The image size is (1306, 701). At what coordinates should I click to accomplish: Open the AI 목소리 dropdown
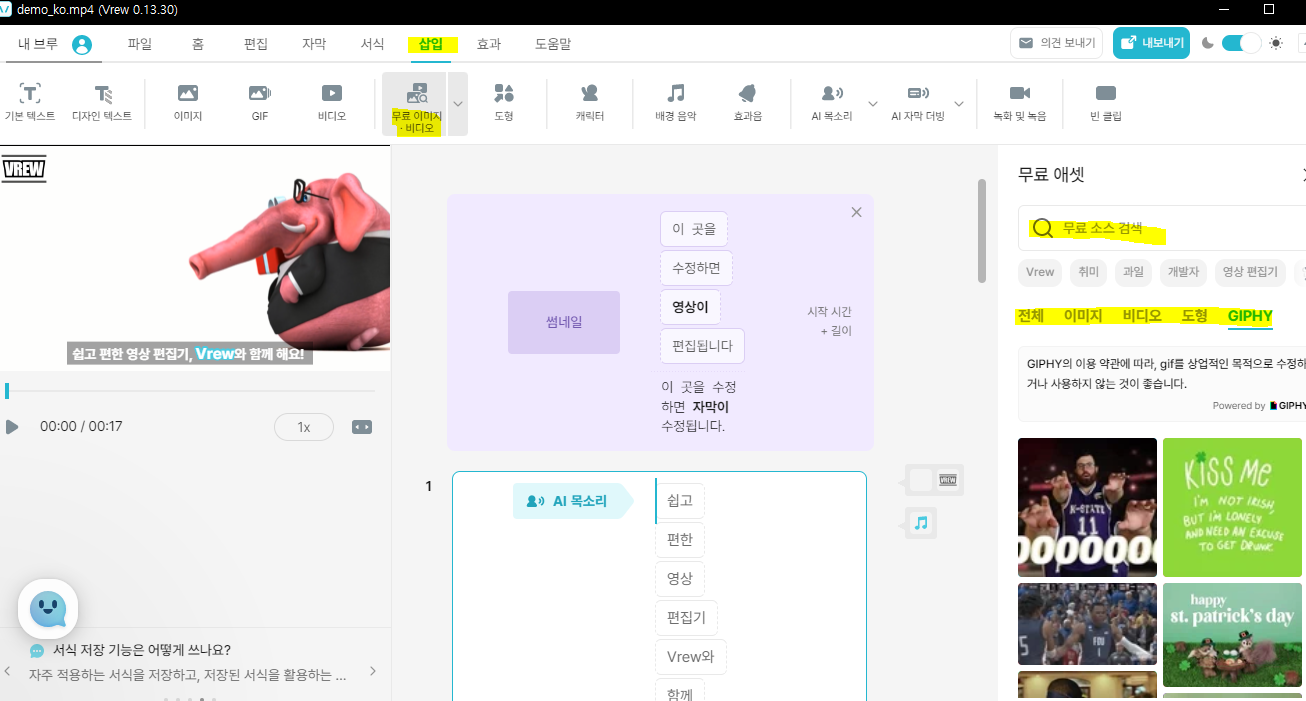pyautogui.click(x=873, y=103)
